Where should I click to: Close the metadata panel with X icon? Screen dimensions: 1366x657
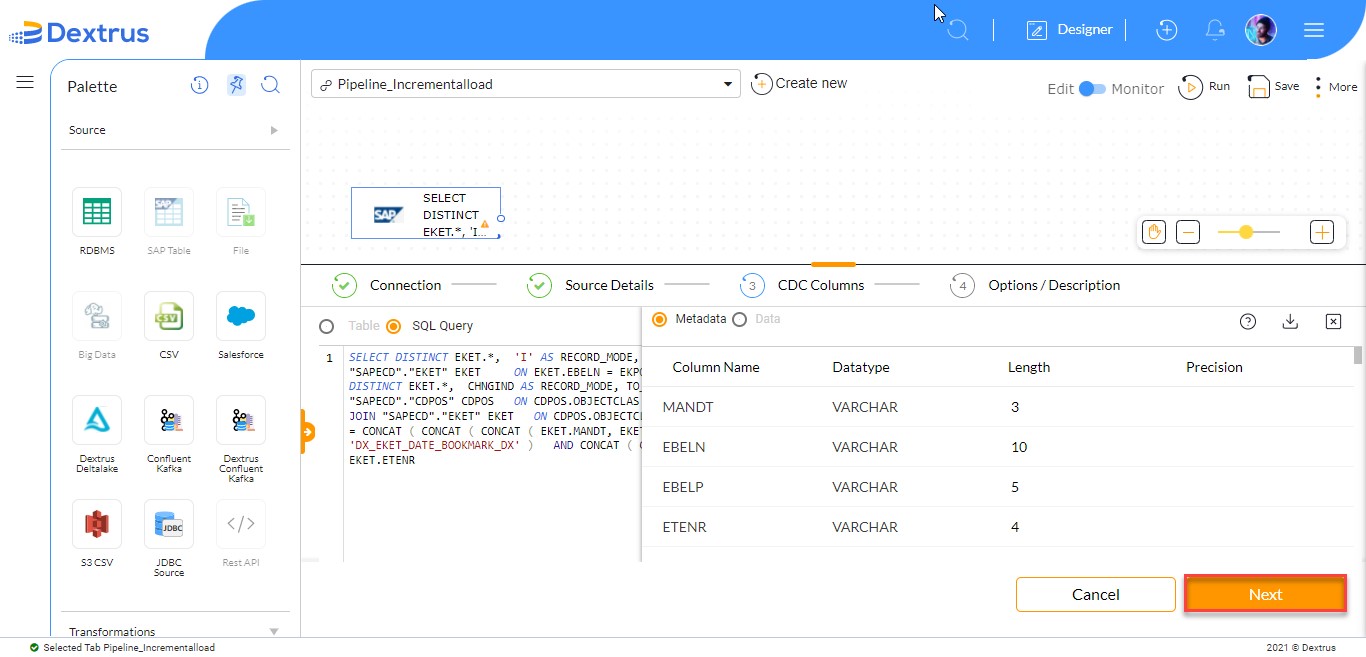(1333, 321)
